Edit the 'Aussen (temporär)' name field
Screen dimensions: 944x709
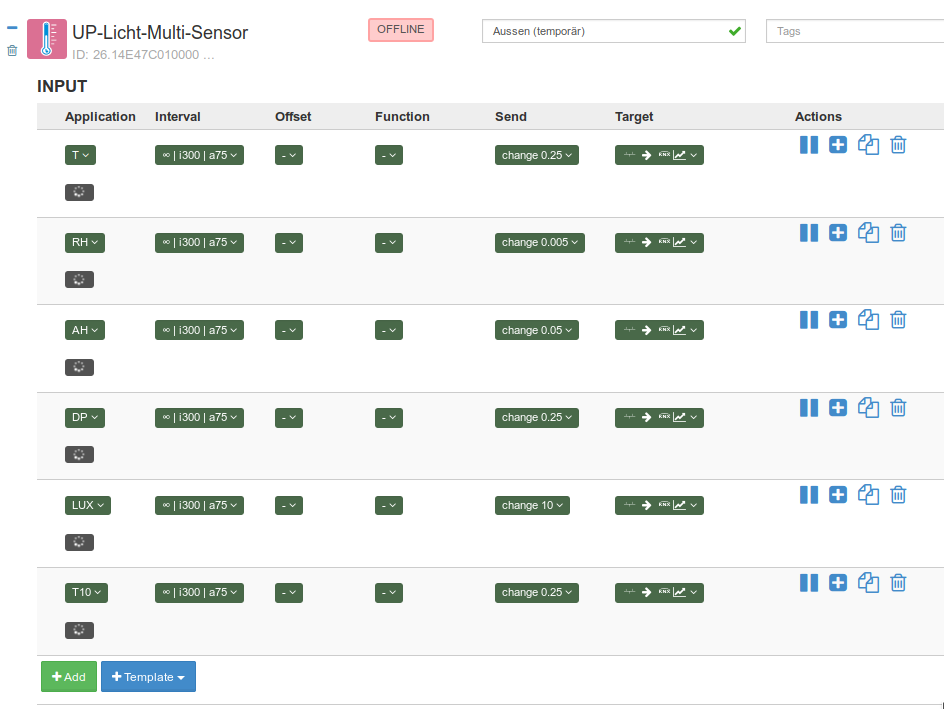click(613, 31)
